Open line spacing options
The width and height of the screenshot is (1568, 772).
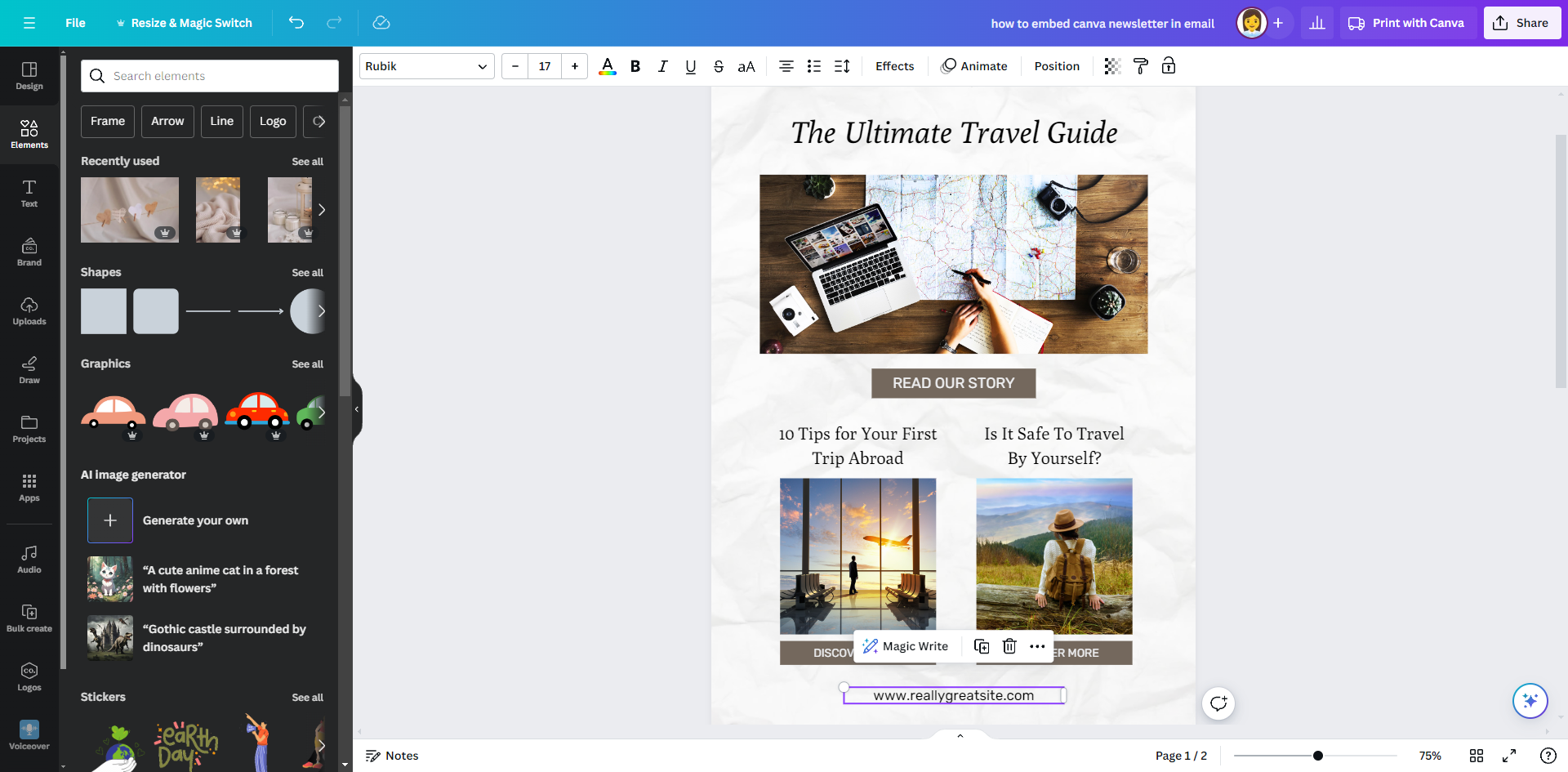pos(842,66)
